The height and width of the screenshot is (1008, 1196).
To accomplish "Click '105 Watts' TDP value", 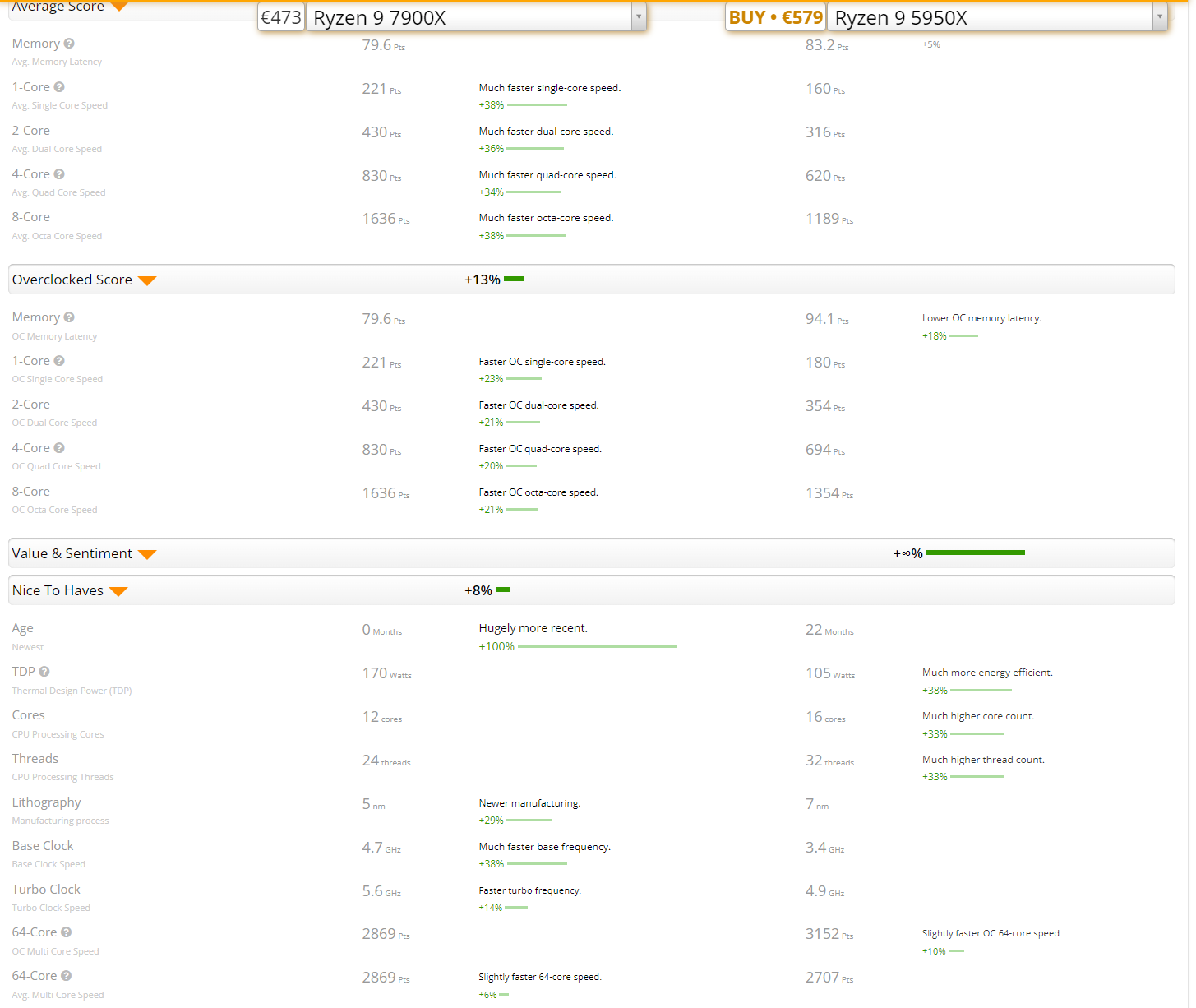I will 830,673.
